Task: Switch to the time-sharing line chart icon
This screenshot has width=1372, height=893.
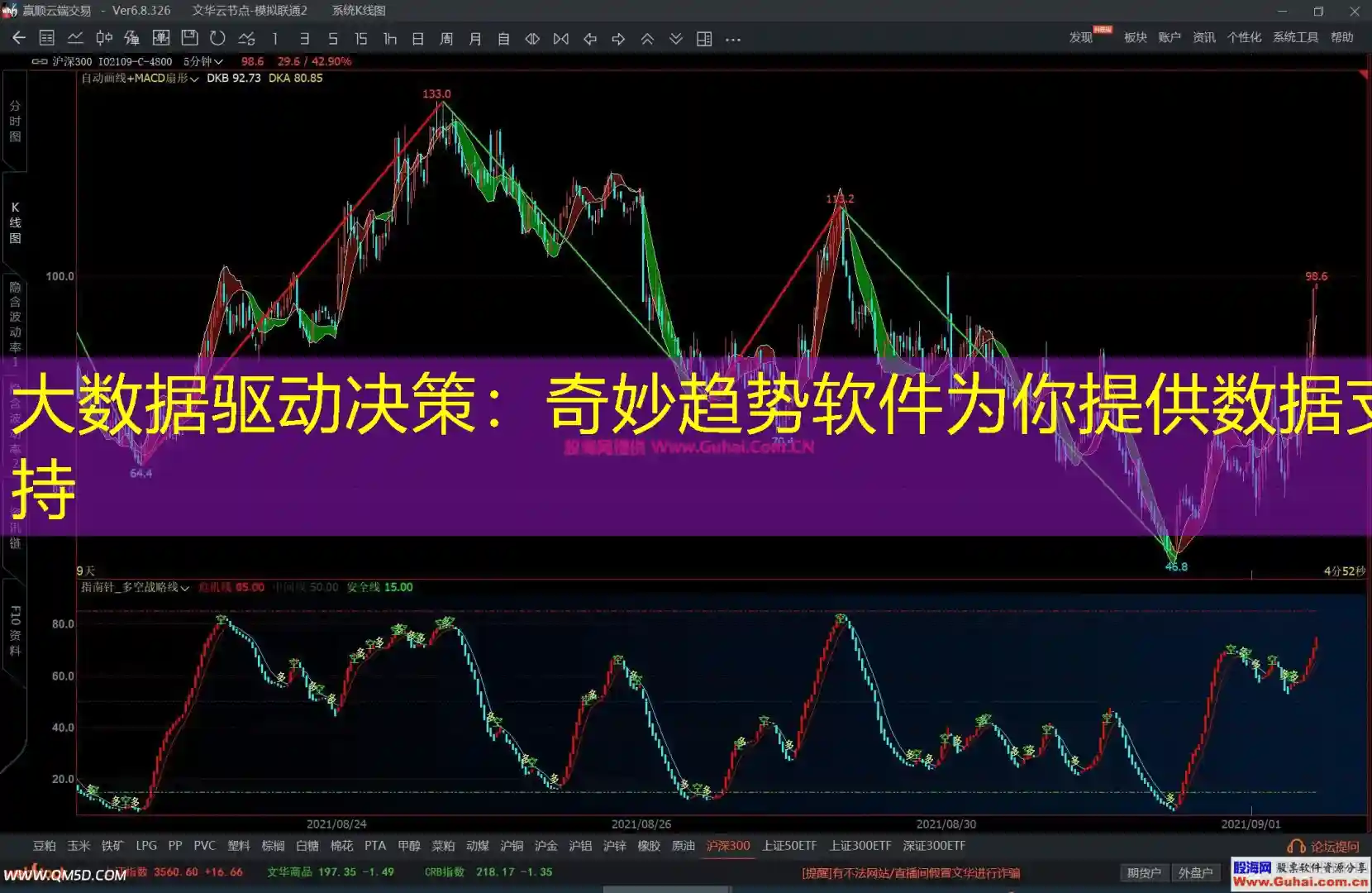Action: pyautogui.click(x=75, y=38)
